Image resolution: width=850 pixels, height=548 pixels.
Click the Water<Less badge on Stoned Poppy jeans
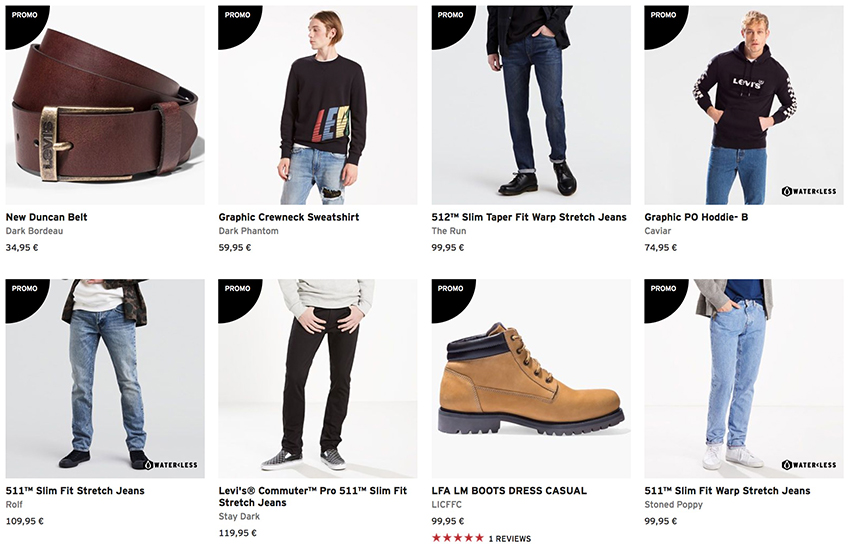coord(809,464)
